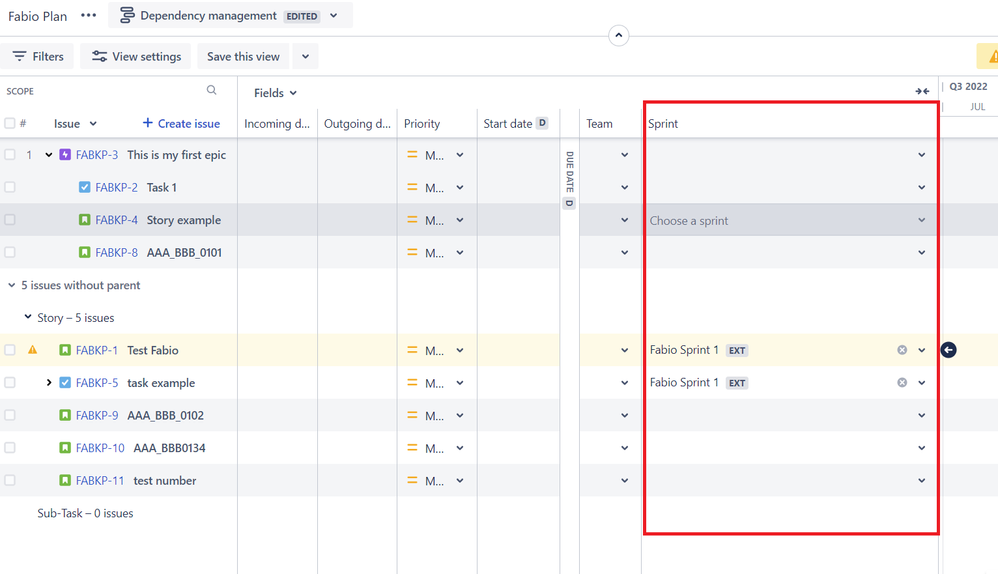The height and width of the screenshot is (574, 998).
Task: Click the story icon for FABKP-11
Action: pos(65,480)
